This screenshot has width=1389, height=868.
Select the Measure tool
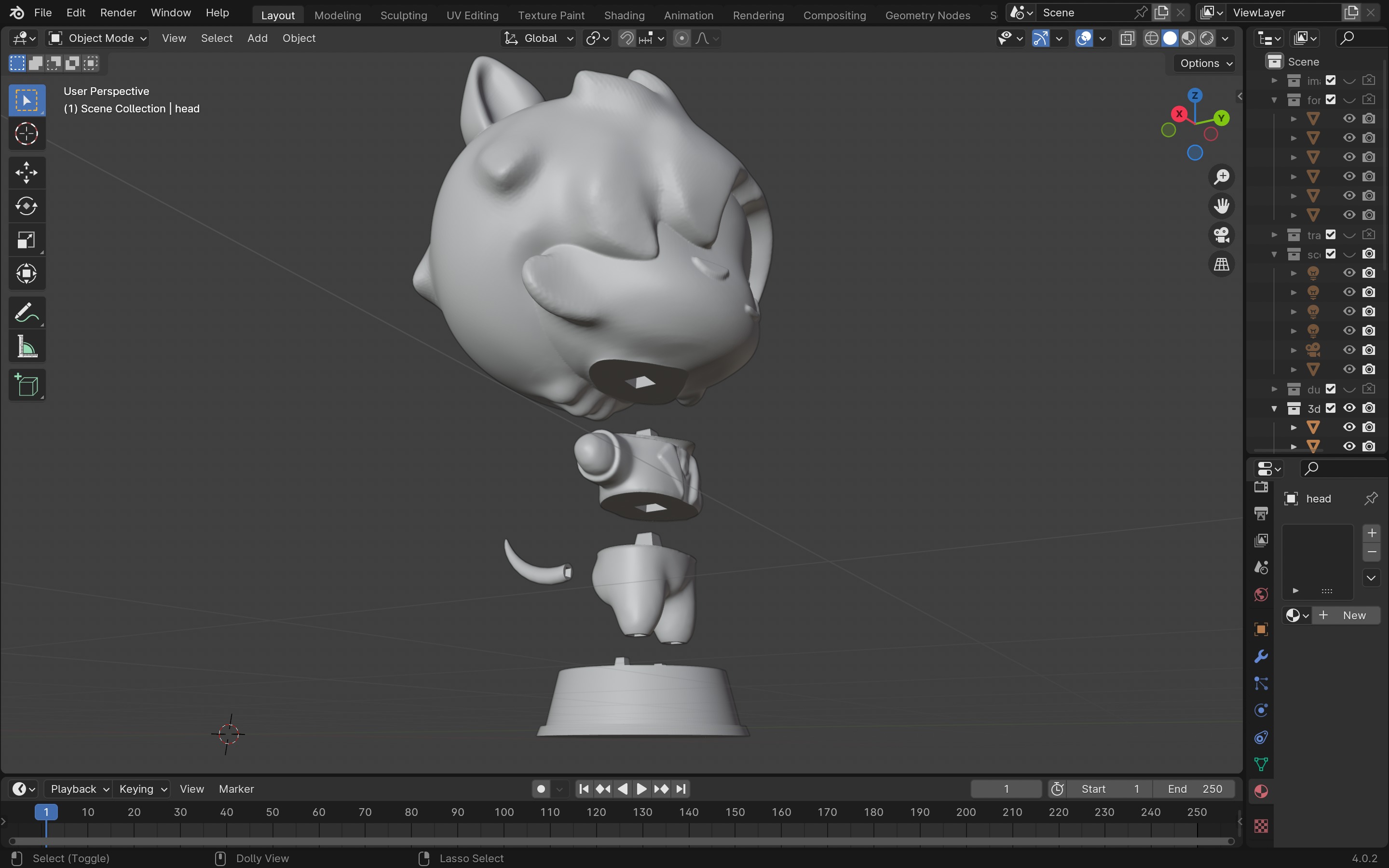click(x=27, y=347)
